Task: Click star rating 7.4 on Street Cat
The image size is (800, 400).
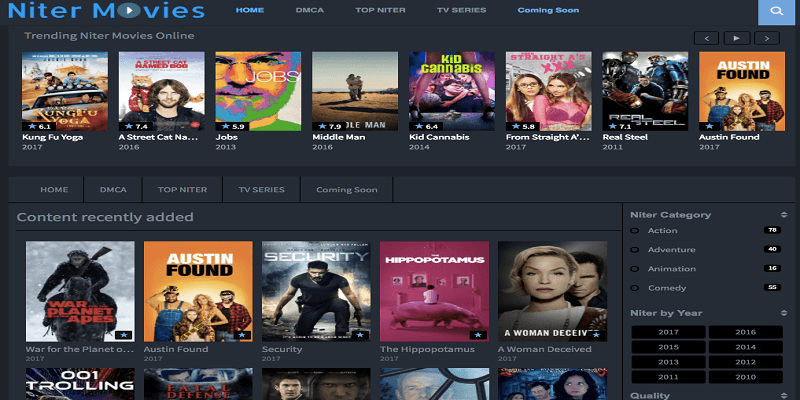Action: pyautogui.click(x=136, y=126)
